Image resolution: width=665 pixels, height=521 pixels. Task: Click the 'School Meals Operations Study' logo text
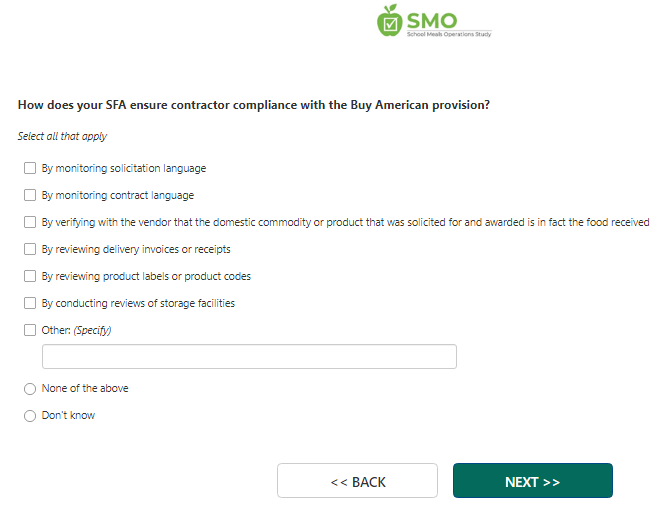(x=448, y=34)
